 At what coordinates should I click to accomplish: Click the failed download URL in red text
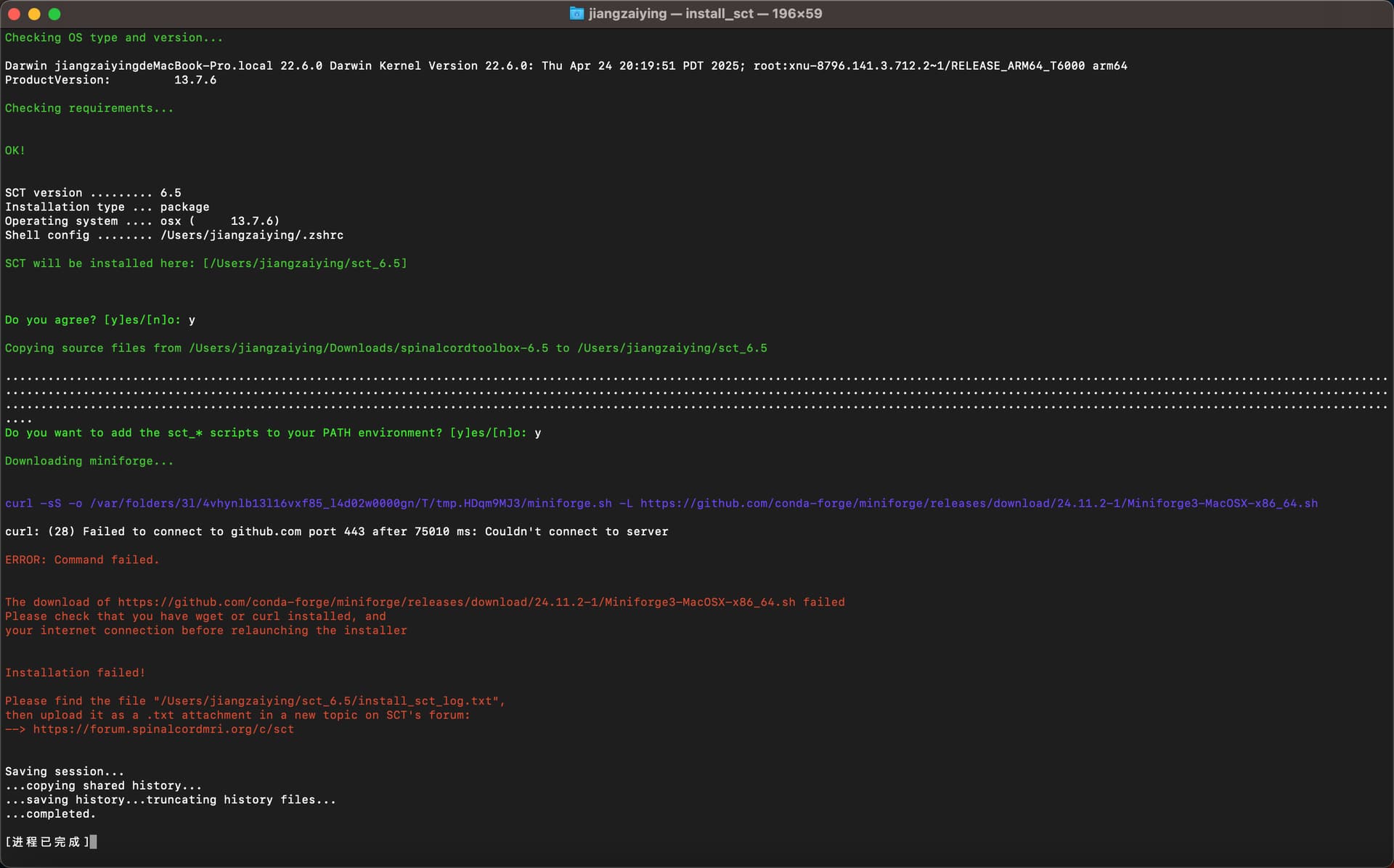click(x=457, y=602)
